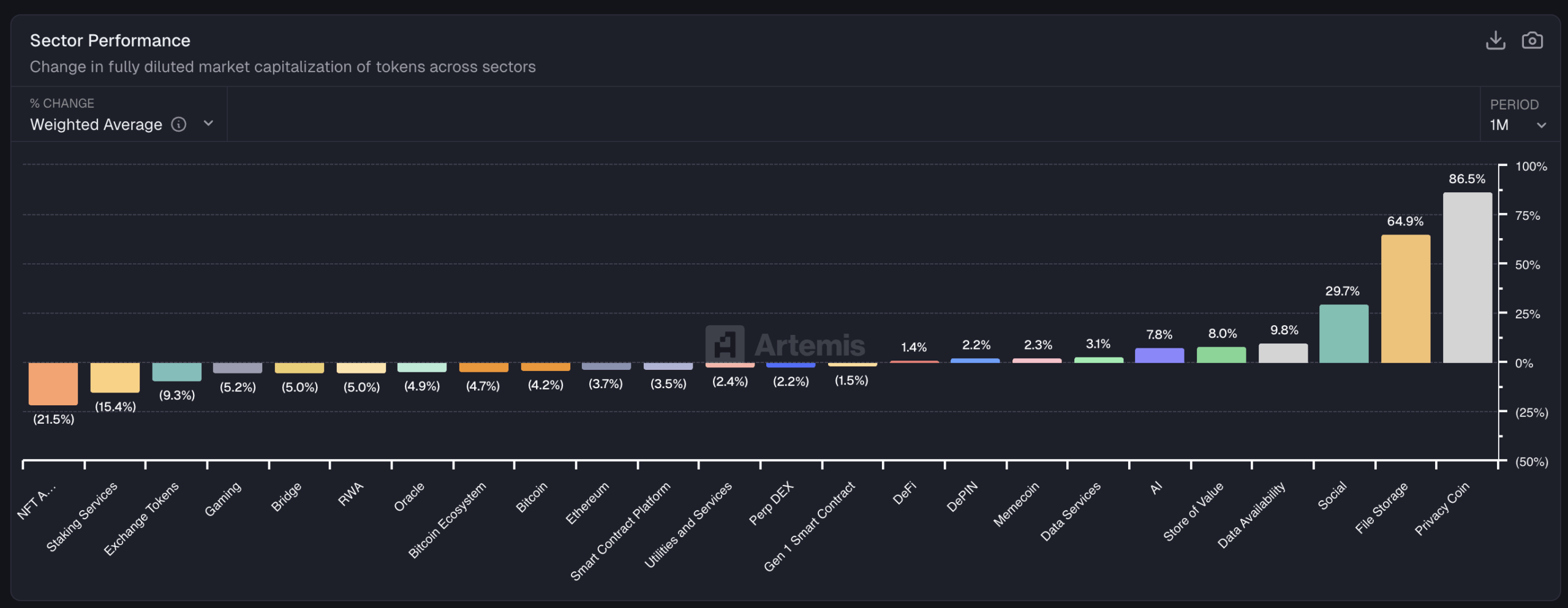The image size is (1568, 608).
Task: Click the Privacy Coin 86.5% bar
Action: point(1467,277)
